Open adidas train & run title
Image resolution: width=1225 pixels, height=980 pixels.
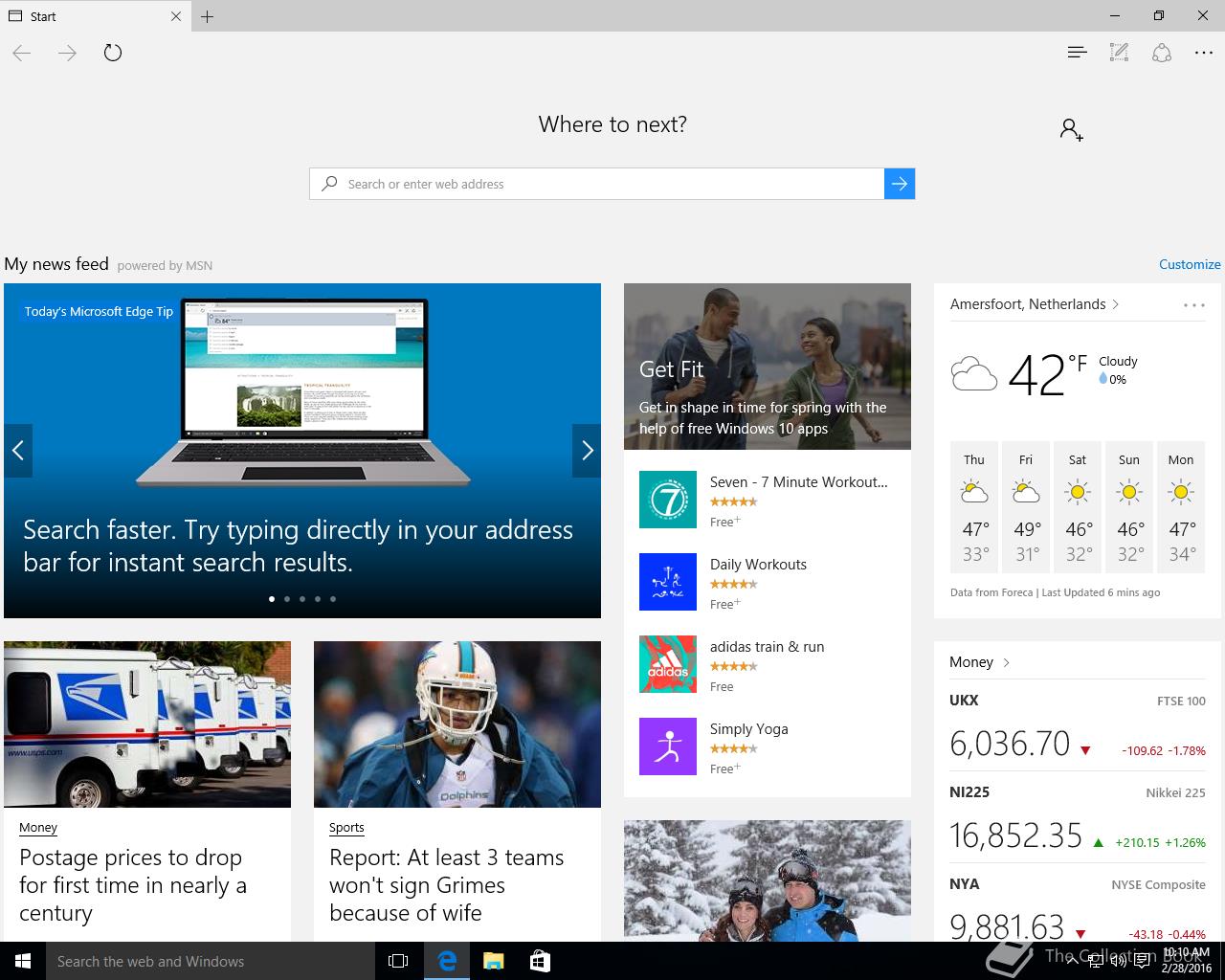pyautogui.click(x=767, y=647)
